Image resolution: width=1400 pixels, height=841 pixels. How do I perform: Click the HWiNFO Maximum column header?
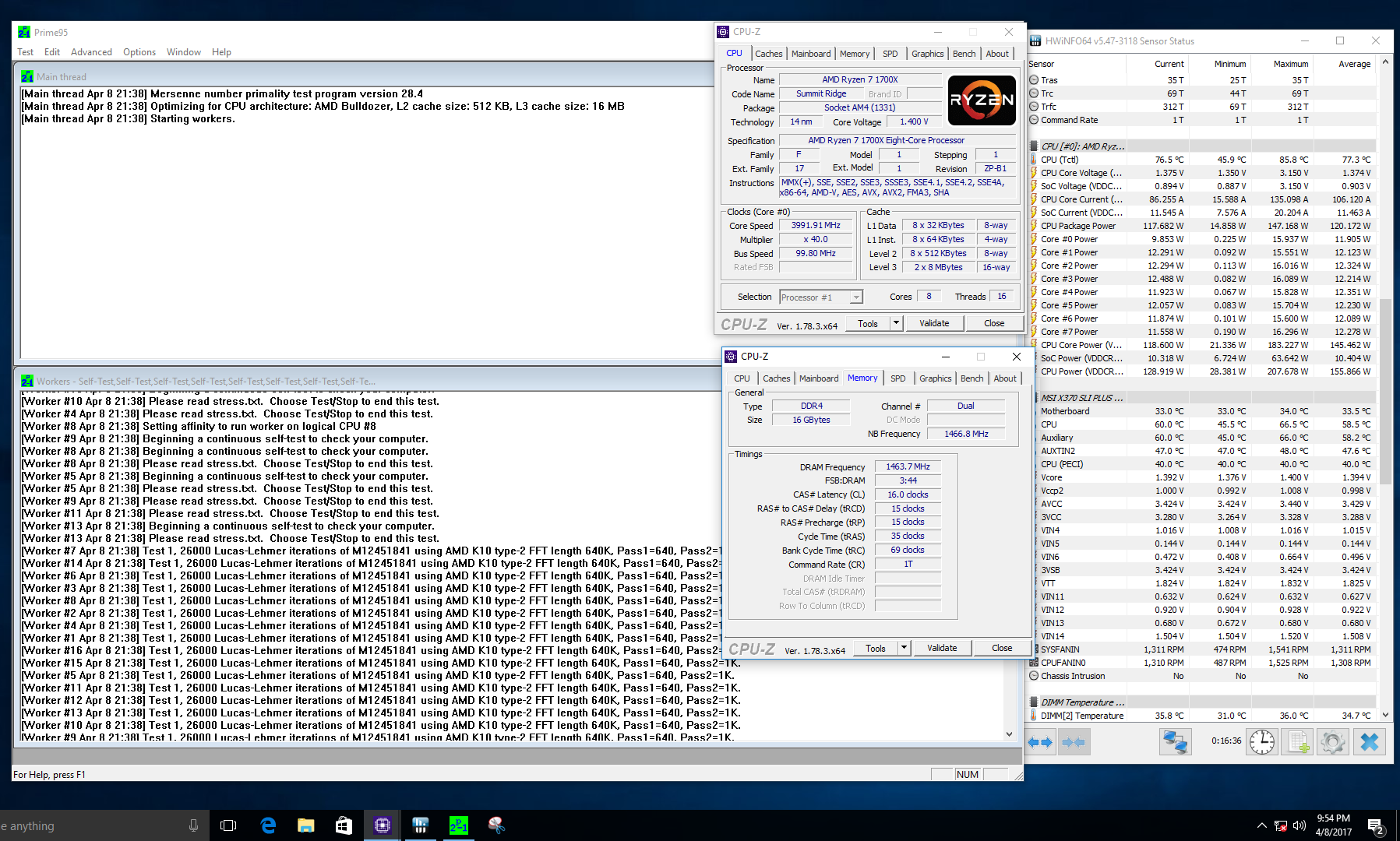tap(1282, 64)
